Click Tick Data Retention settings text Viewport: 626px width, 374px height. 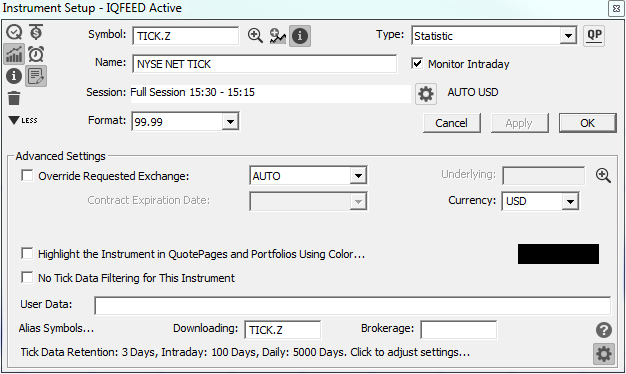[x=245, y=352]
